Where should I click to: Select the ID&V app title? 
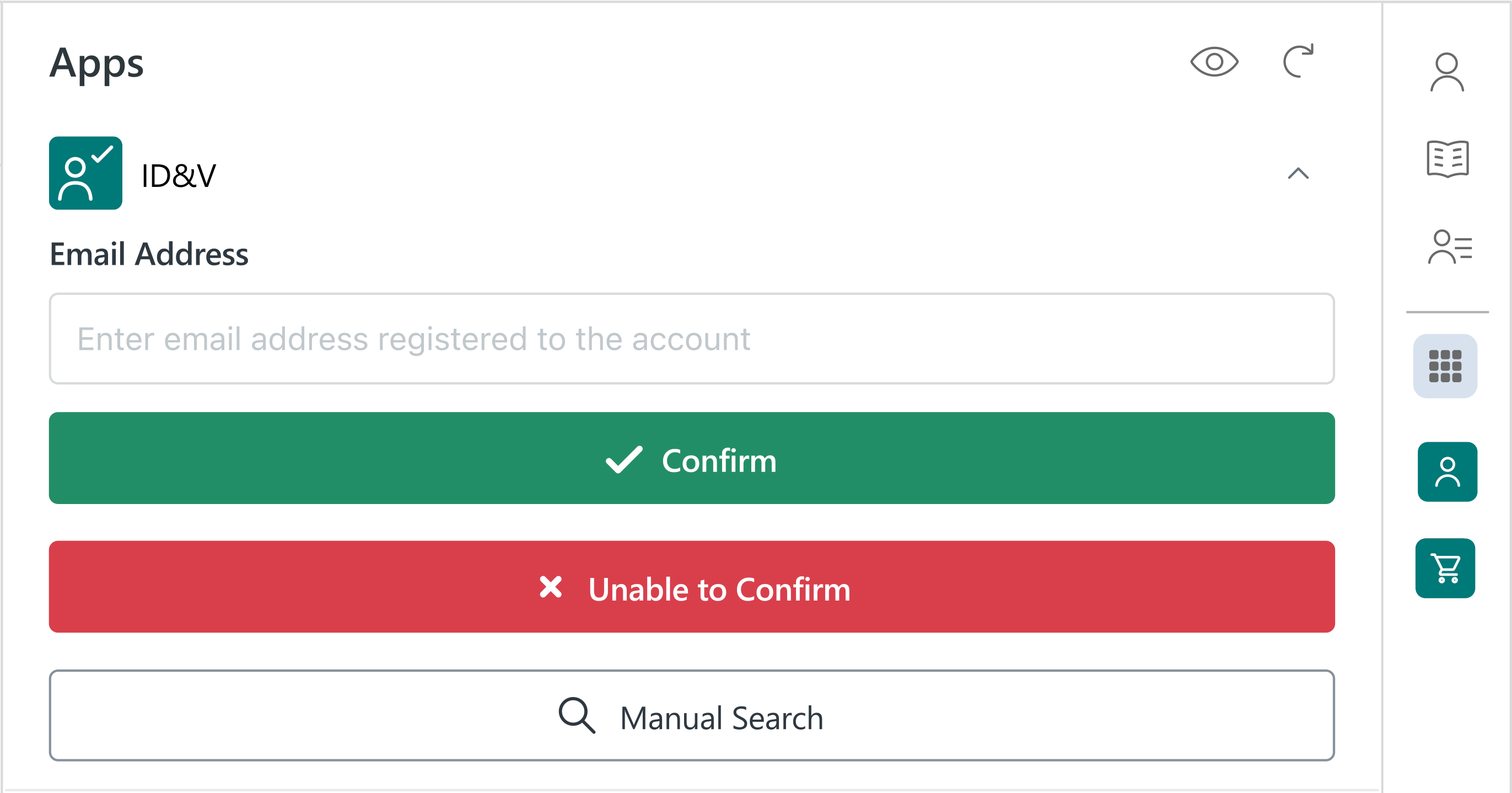coord(179,175)
